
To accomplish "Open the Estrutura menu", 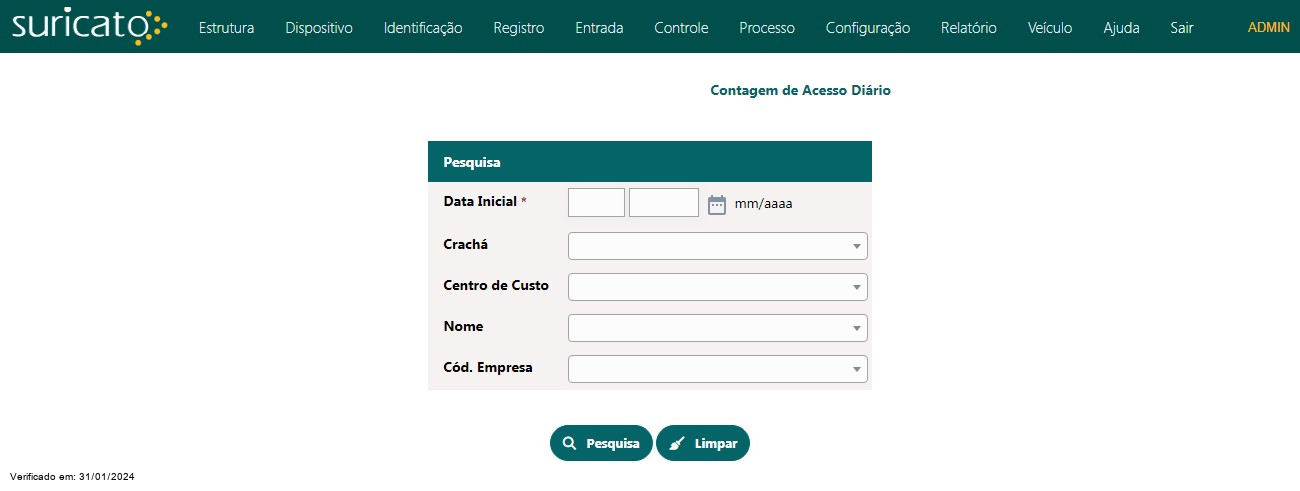I will [226, 28].
